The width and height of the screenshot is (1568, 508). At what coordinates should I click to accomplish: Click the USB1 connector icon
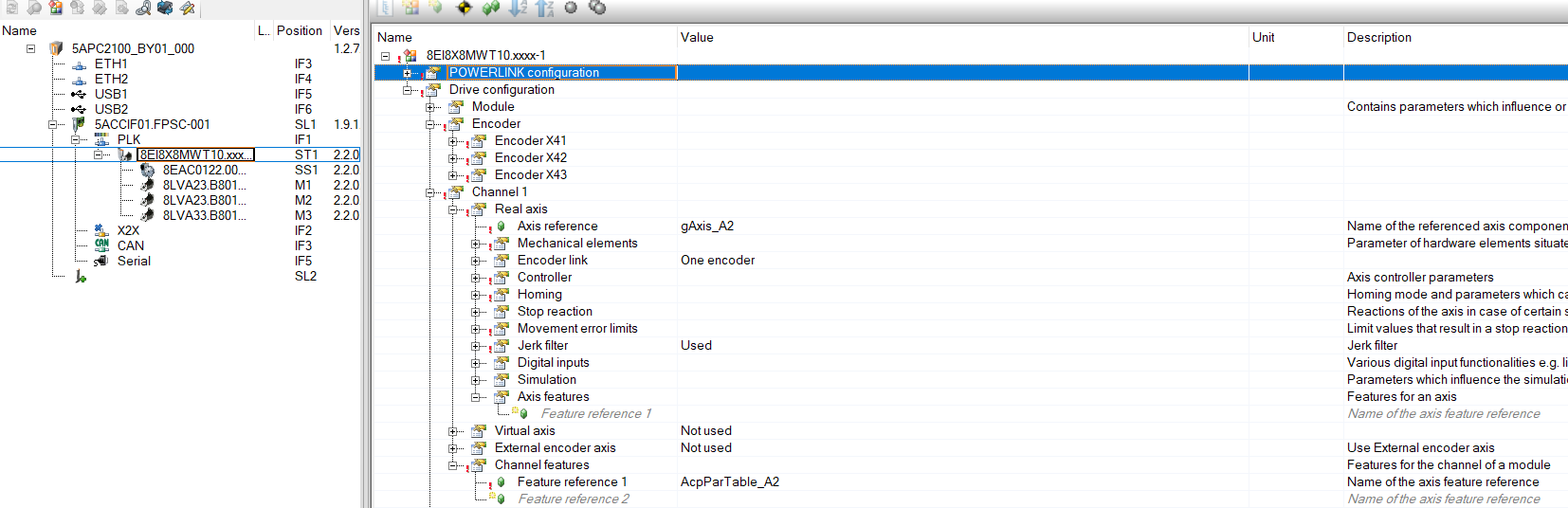click(79, 94)
